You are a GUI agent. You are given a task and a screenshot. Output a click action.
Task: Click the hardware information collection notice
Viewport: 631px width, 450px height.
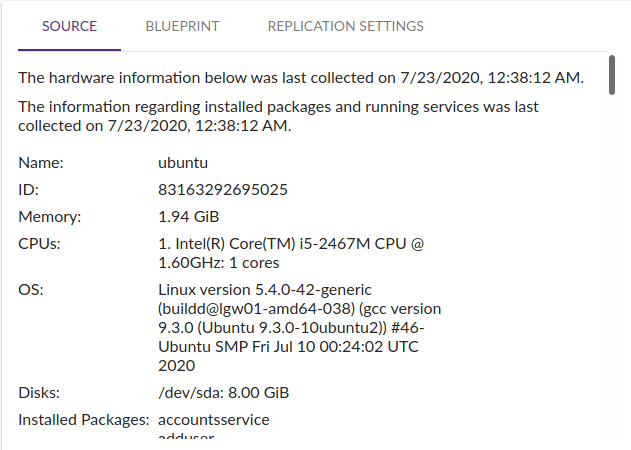301,77
